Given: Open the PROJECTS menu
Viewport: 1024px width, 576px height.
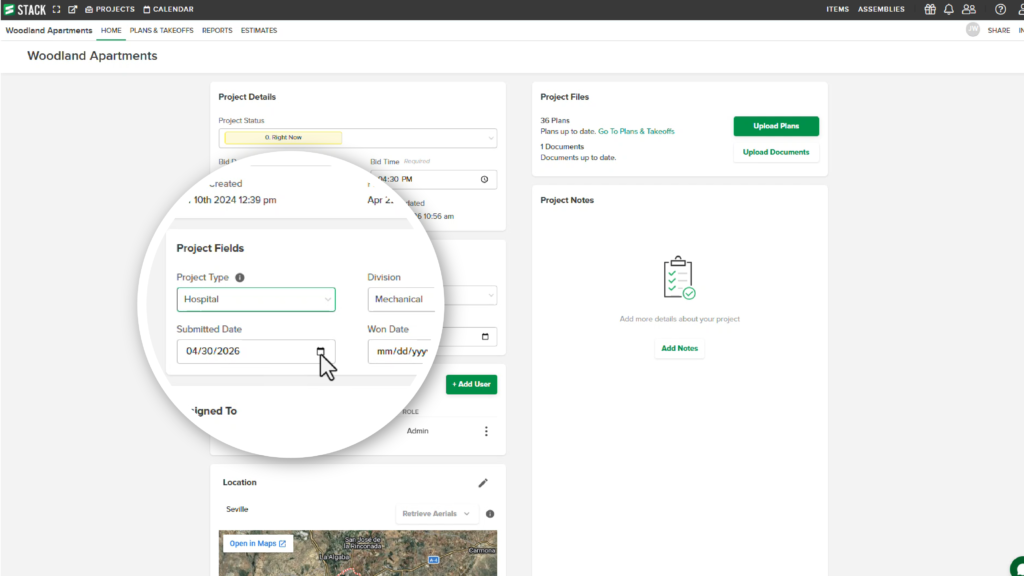Looking at the screenshot, I should 110,10.
